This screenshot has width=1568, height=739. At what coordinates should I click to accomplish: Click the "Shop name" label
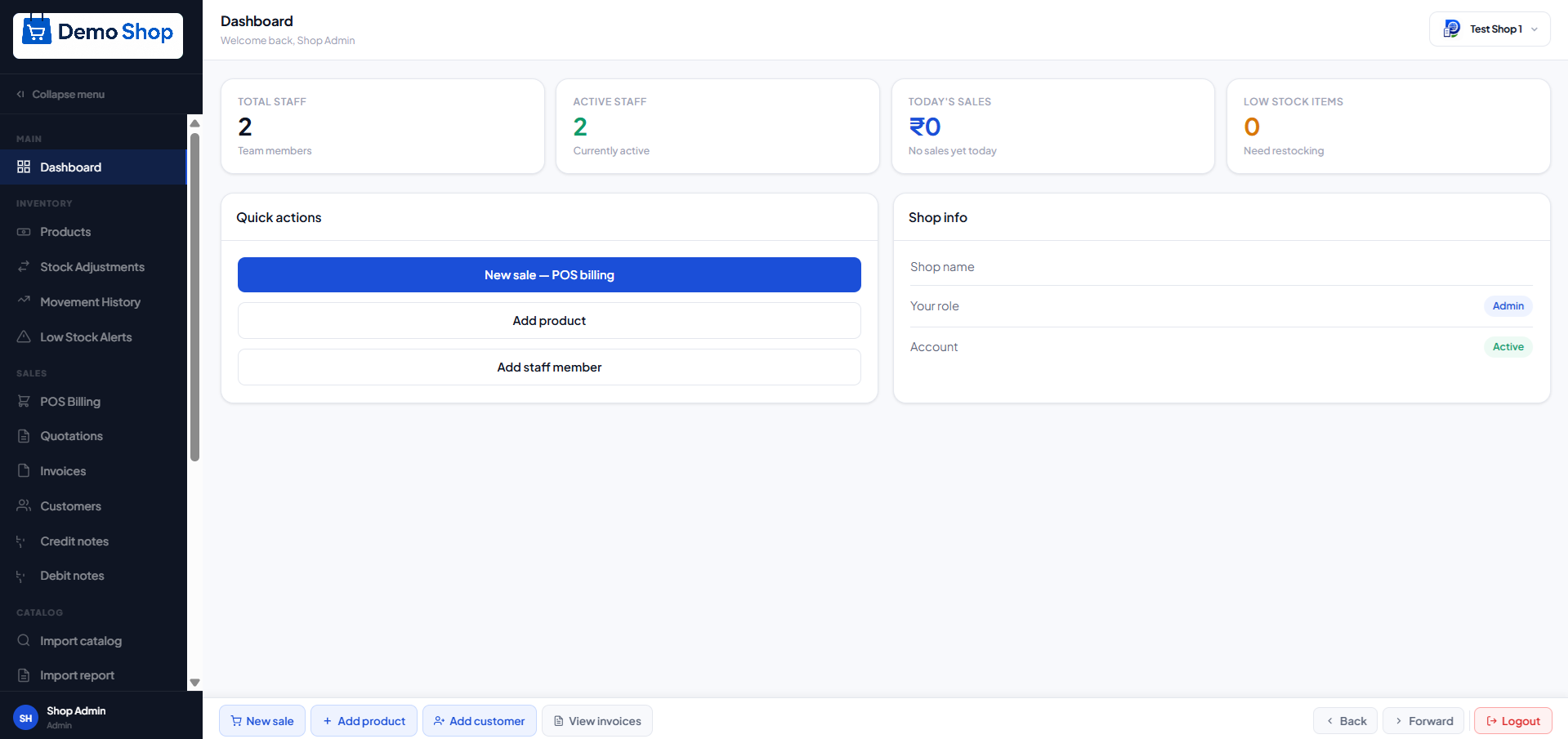tap(942, 267)
